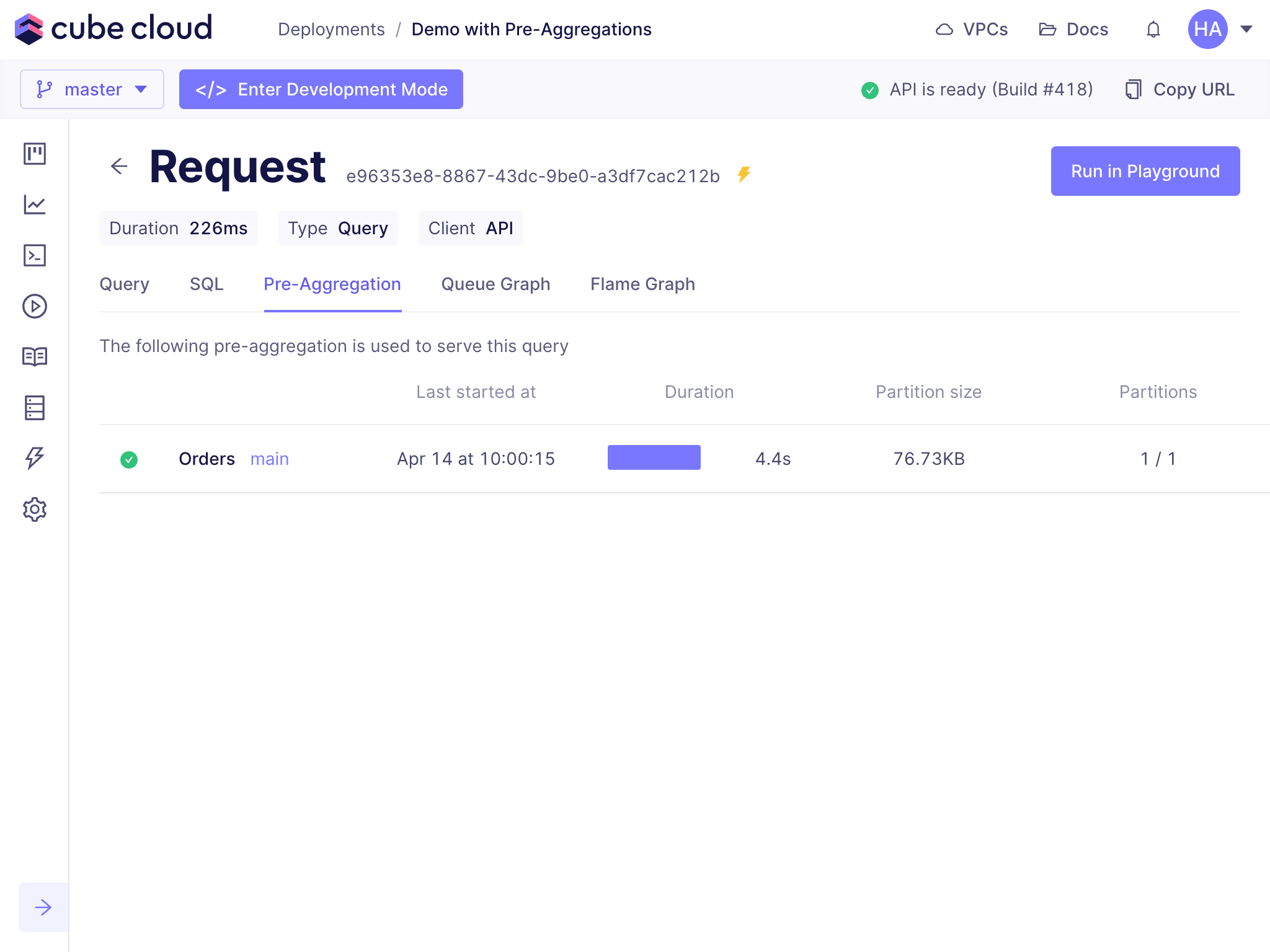
Task: Open the master branch dropdown
Action: (92, 89)
